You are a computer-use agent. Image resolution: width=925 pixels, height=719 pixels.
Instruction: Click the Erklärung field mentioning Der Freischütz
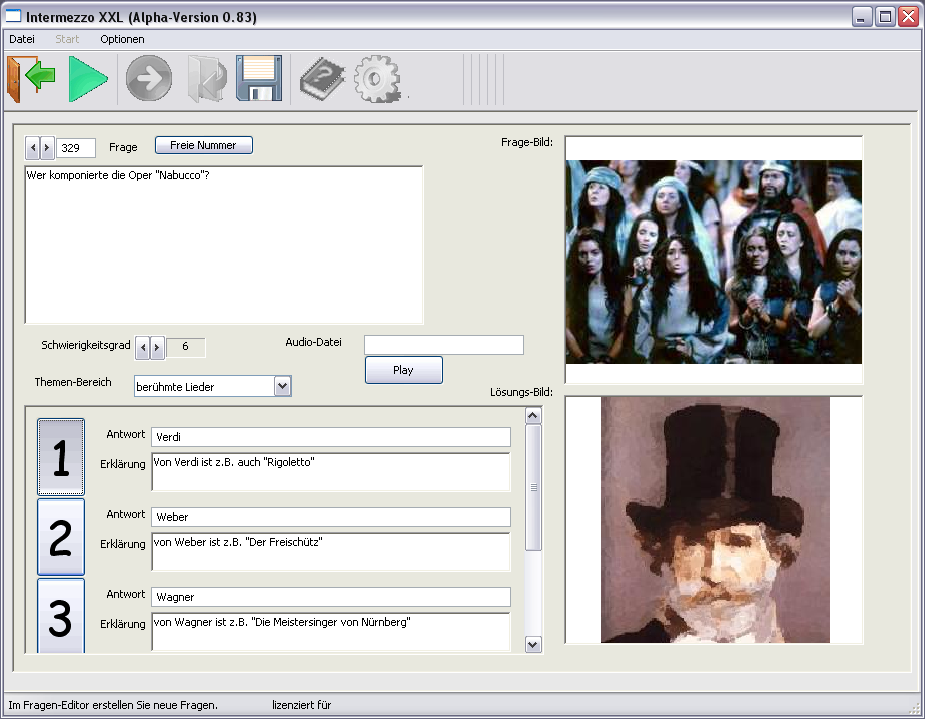pos(331,551)
